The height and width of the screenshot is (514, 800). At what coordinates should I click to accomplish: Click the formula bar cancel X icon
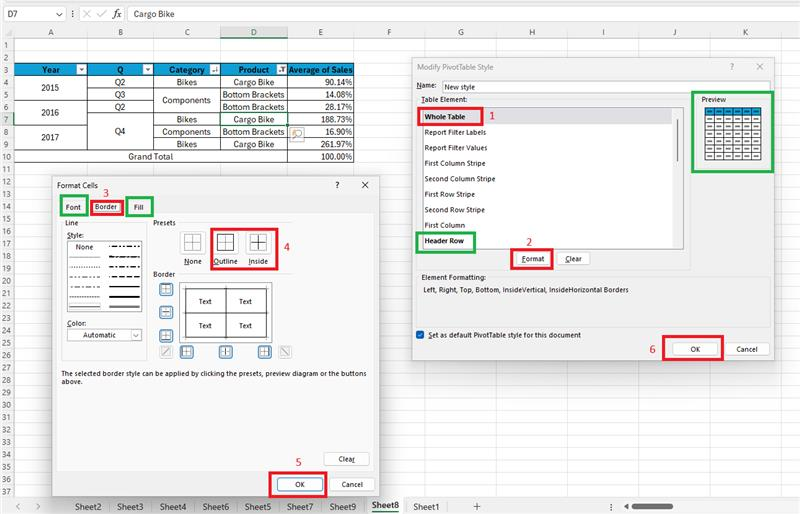[87, 14]
